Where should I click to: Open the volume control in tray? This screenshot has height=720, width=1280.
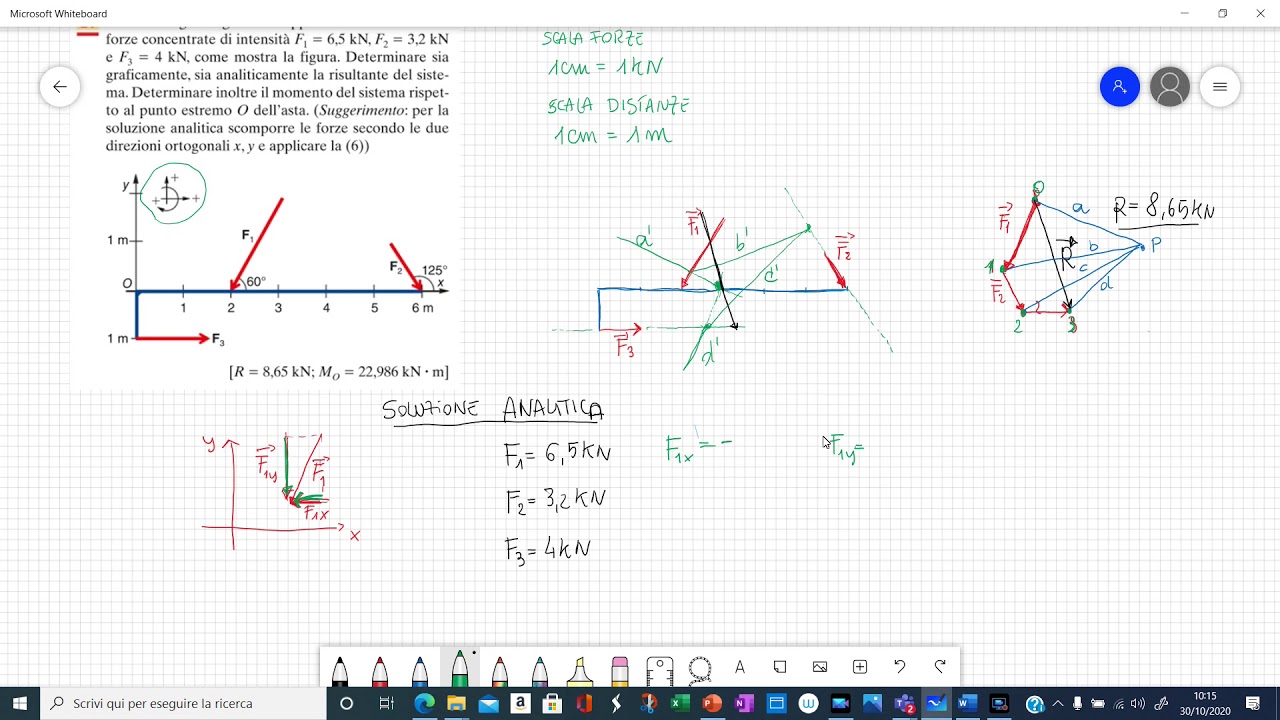(x=1140, y=704)
